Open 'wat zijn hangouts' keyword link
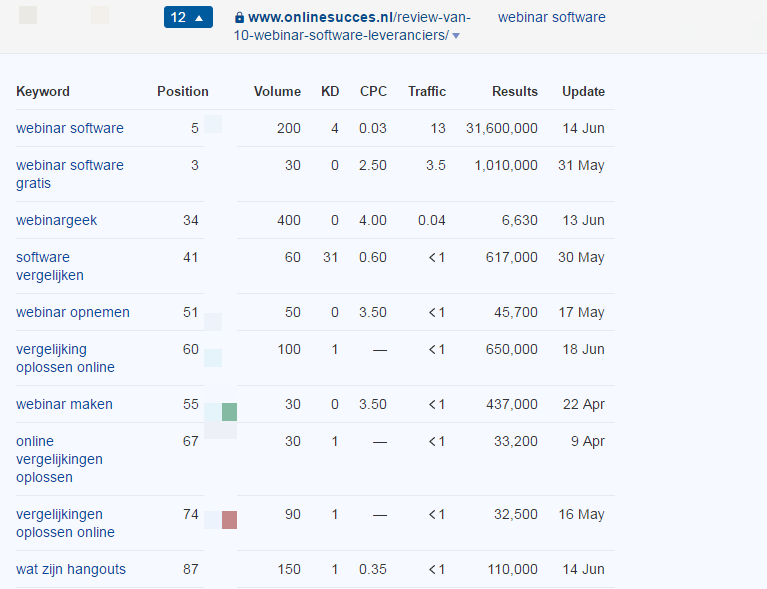This screenshot has width=767, height=589. click(x=71, y=569)
